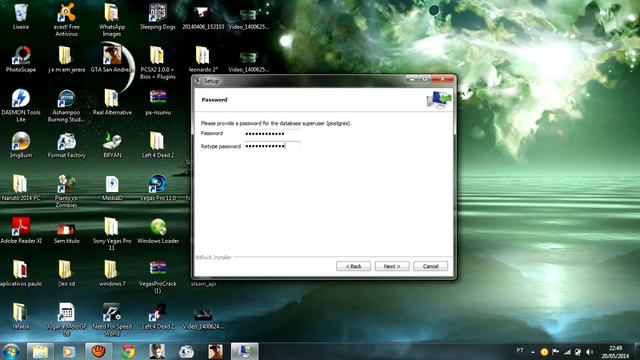Viewport: 640px width, 360px height.
Task: Open Google Chrome from taskbar
Action: (128, 351)
